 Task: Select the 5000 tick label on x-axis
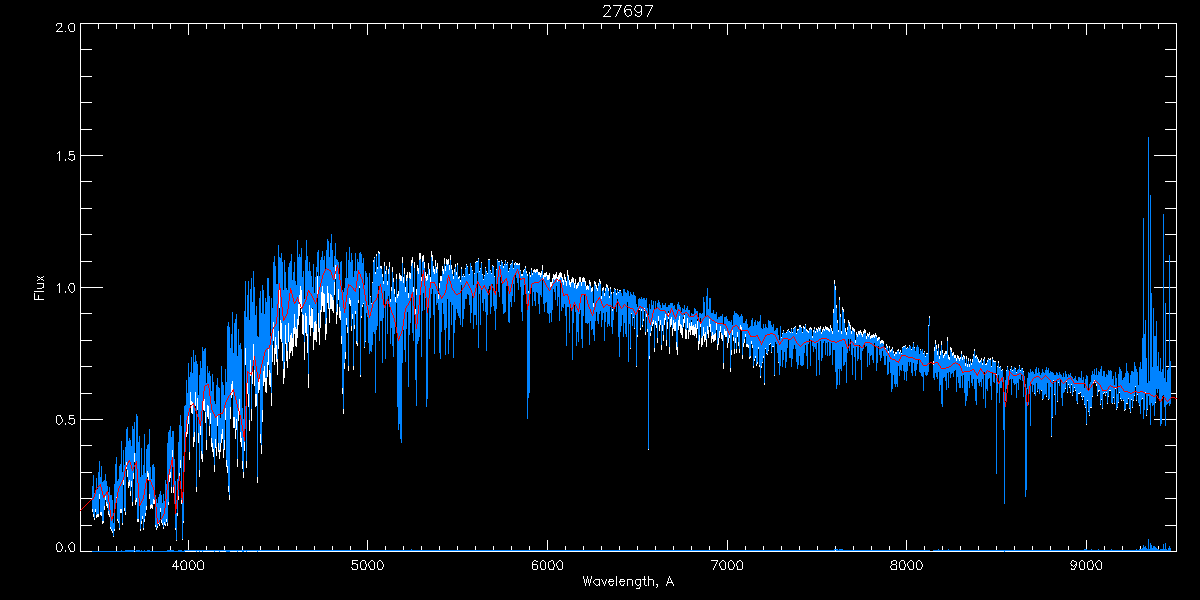[x=367, y=565]
